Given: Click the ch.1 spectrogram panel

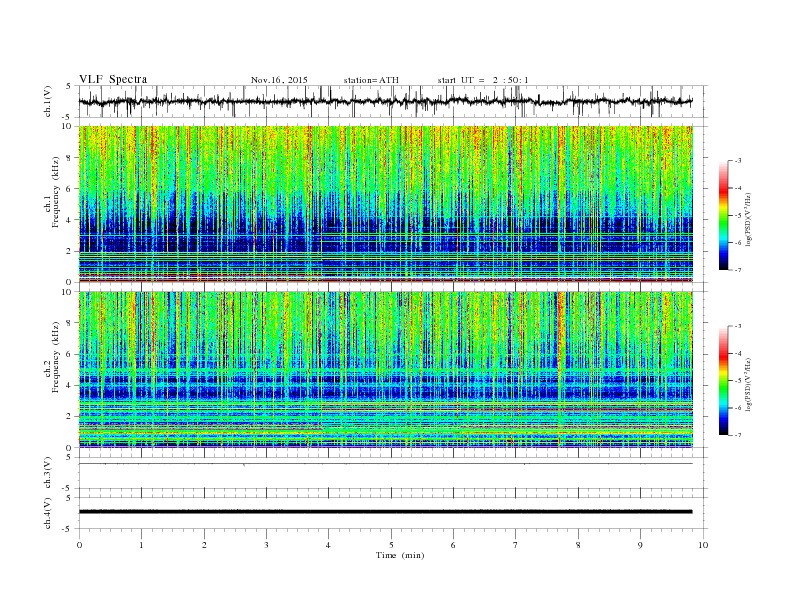Looking at the screenshot, I should (385, 204).
